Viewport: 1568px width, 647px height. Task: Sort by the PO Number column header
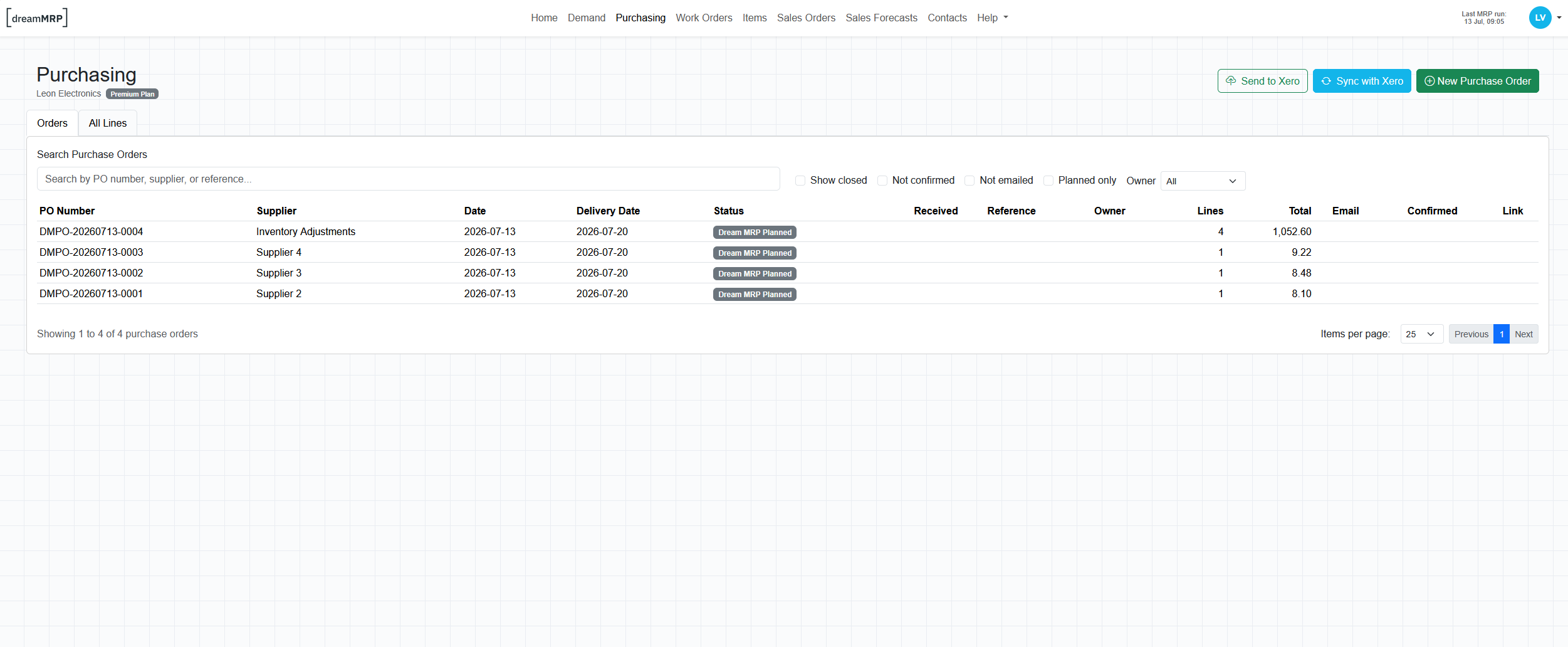coord(67,211)
